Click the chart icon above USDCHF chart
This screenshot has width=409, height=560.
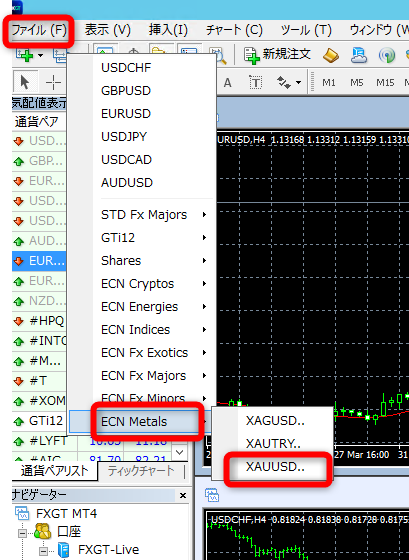tap(212, 495)
